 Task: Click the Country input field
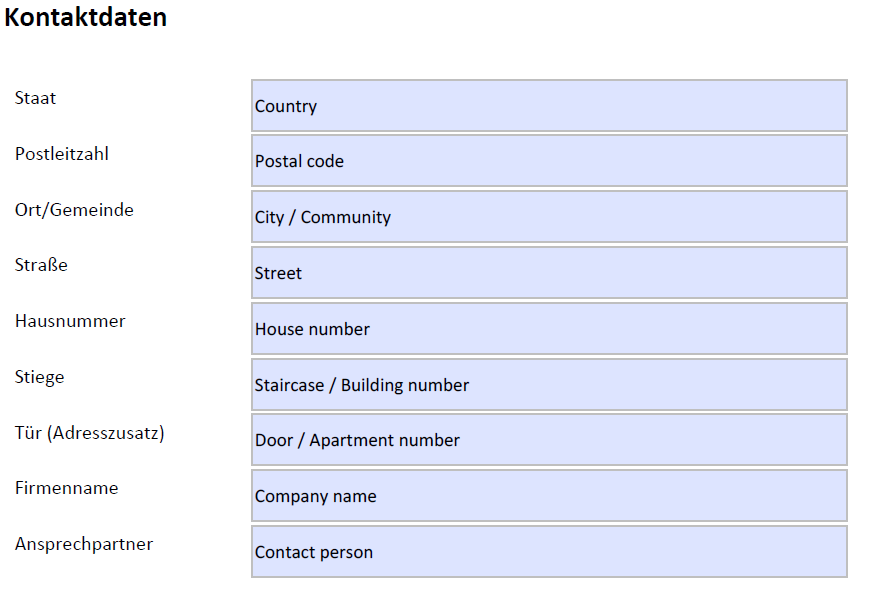click(x=549, y=106)
